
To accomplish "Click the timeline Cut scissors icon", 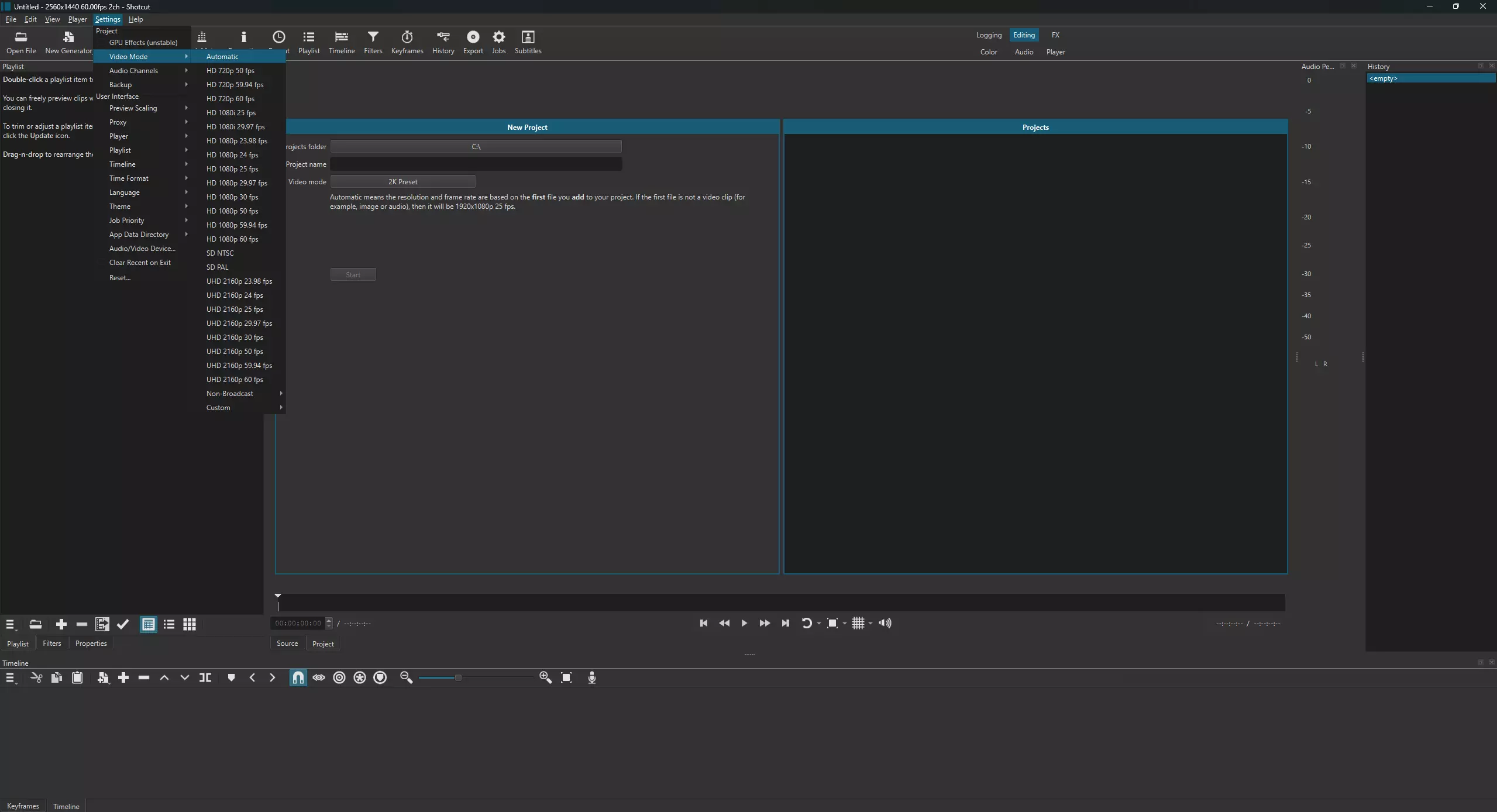I will [36, 677].
